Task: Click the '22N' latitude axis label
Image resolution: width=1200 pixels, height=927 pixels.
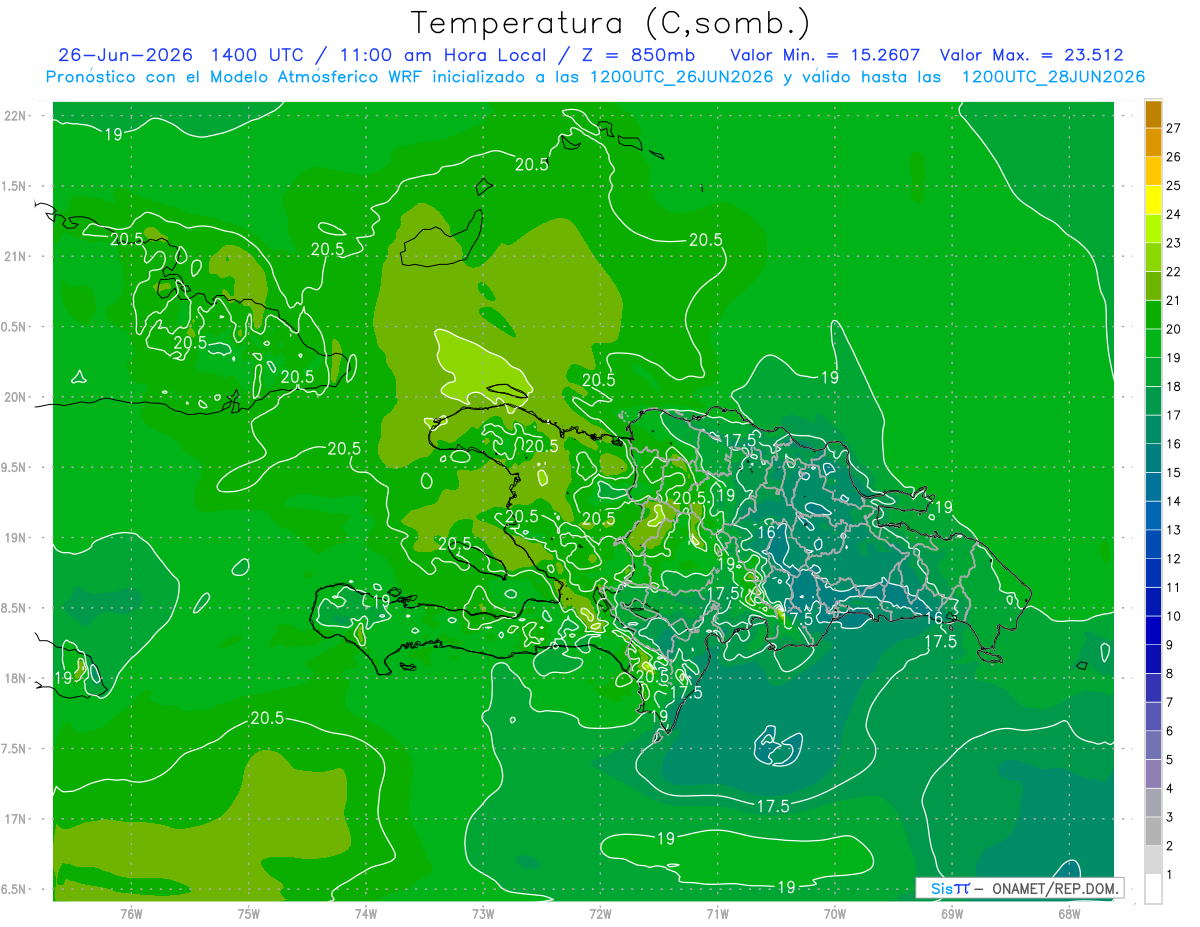Action: (x=16, y=116)
